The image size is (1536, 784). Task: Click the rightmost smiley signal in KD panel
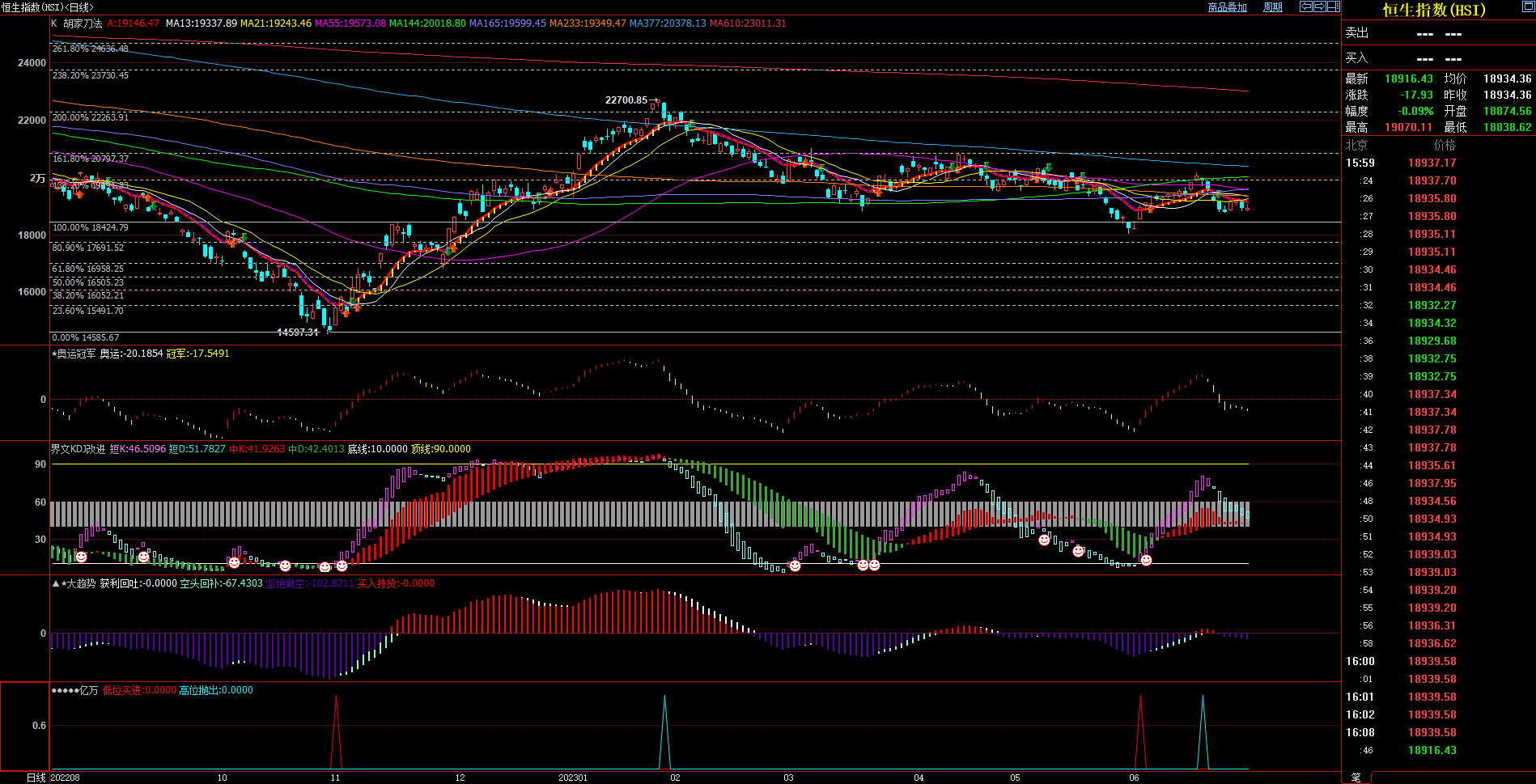pyautogui.click(x=1146, y=560)
